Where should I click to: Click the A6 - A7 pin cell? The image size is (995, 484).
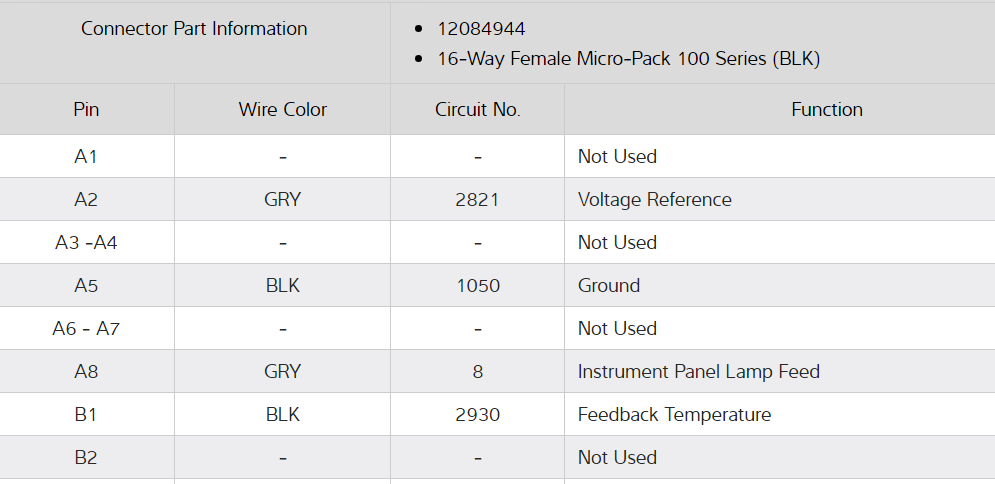(x=86, y=329)
